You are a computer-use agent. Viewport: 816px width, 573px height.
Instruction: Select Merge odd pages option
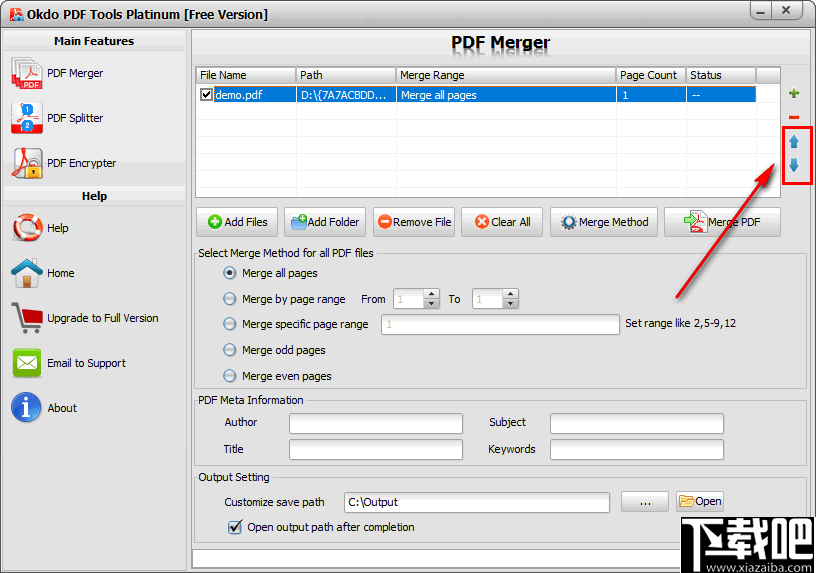pyautogui.click(x=229, y=350)
